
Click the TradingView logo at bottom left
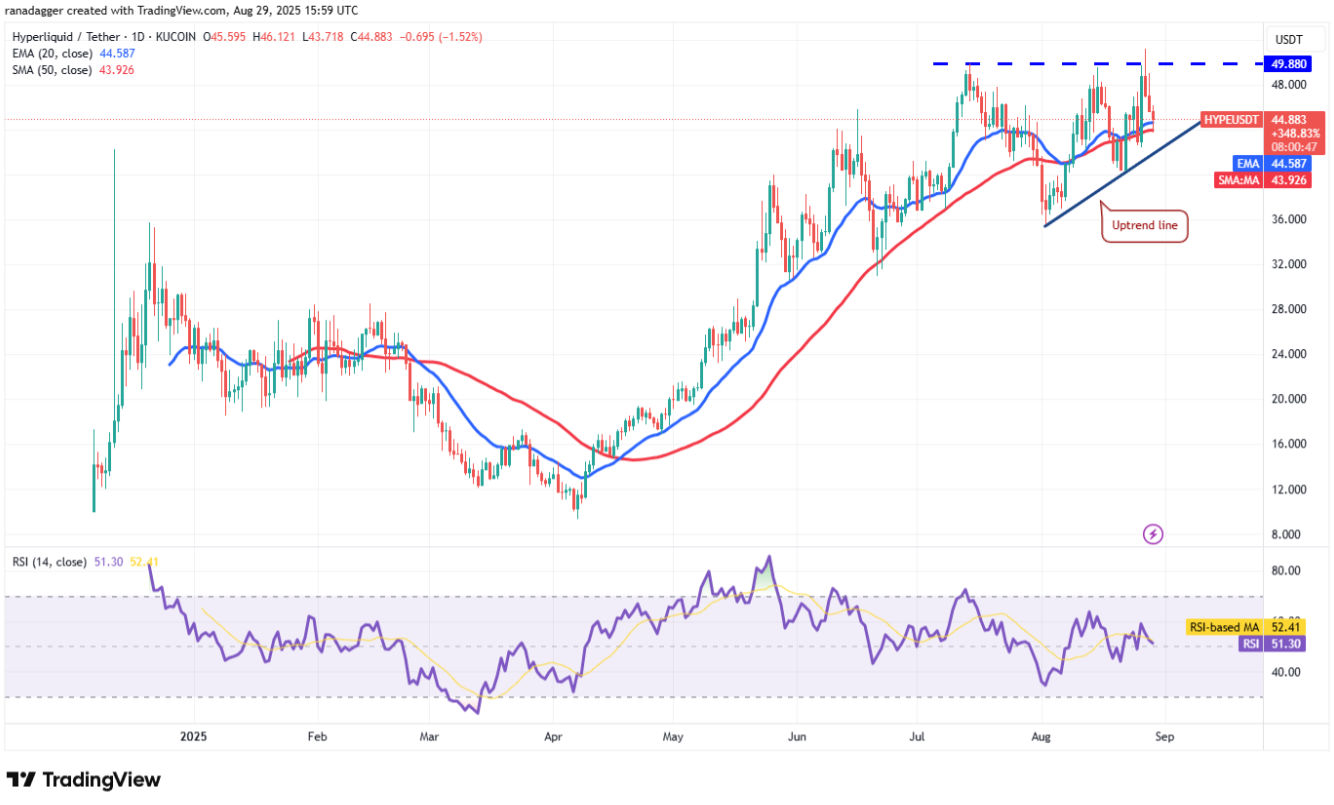(x=84, y=779)
